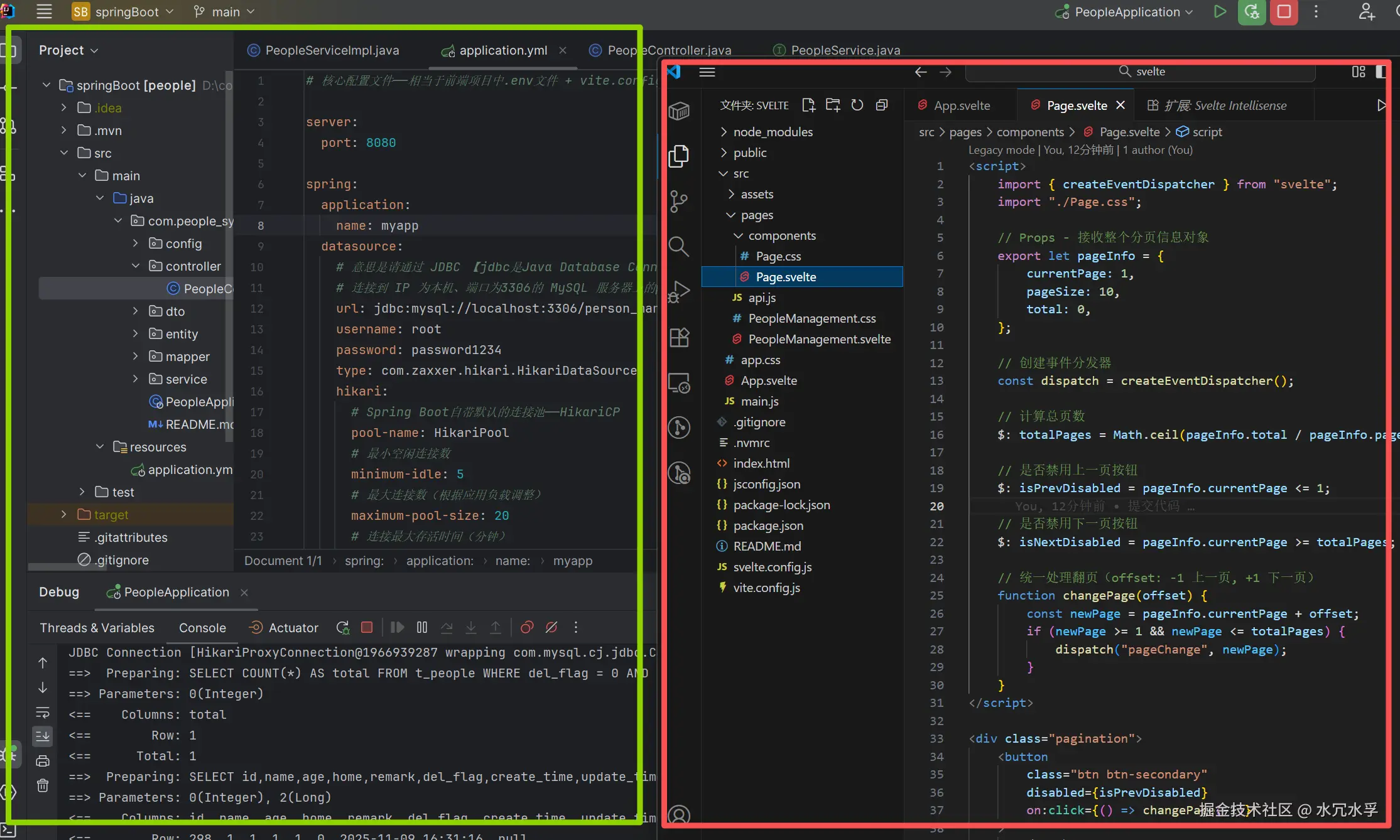Switch to Threads & Variables tab
1400x840 pixels.
[97, 628]
